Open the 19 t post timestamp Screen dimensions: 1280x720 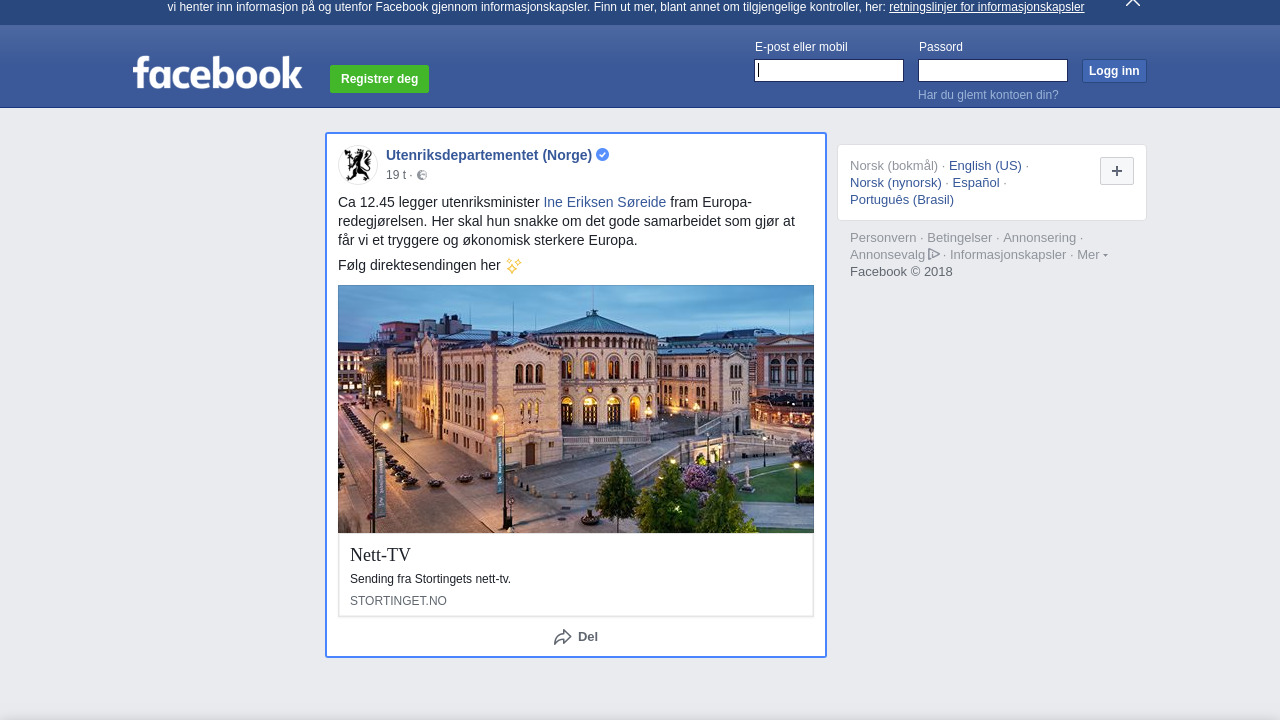pos(396,175)
